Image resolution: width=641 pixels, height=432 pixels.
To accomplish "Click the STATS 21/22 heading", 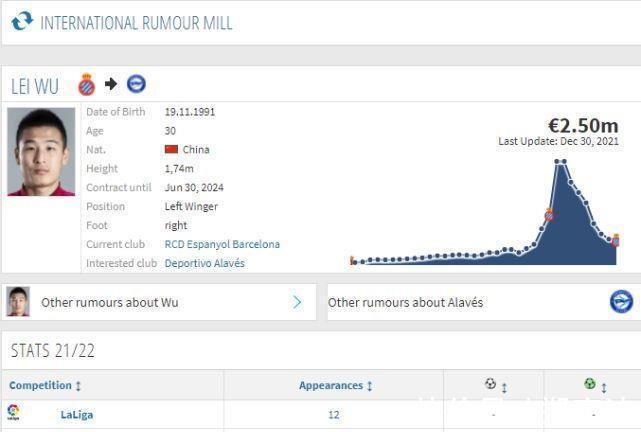I will tap(52, 351).
